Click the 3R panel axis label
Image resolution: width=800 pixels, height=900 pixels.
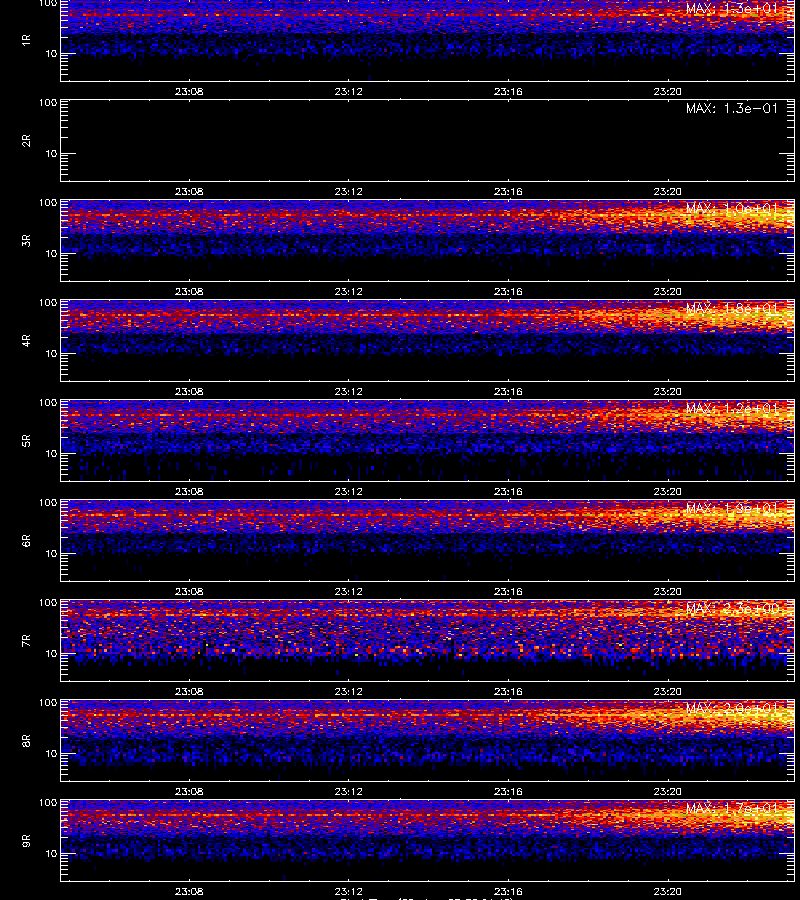[26, 240]
